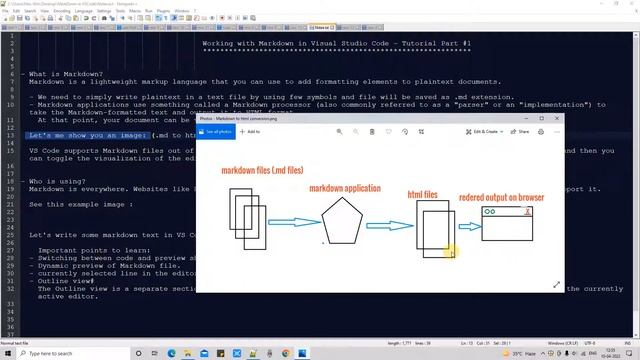
Task: Open Chrome from the taskbar
Action: (286, 353)
